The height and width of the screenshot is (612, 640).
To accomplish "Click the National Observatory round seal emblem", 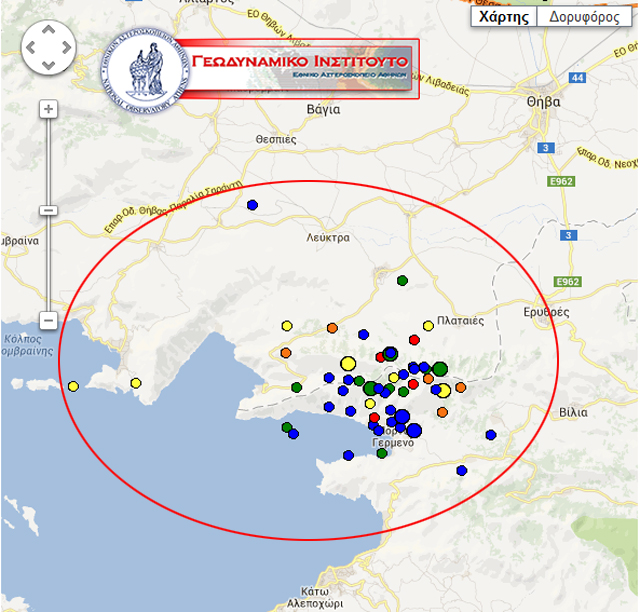I will coord(146,70).
